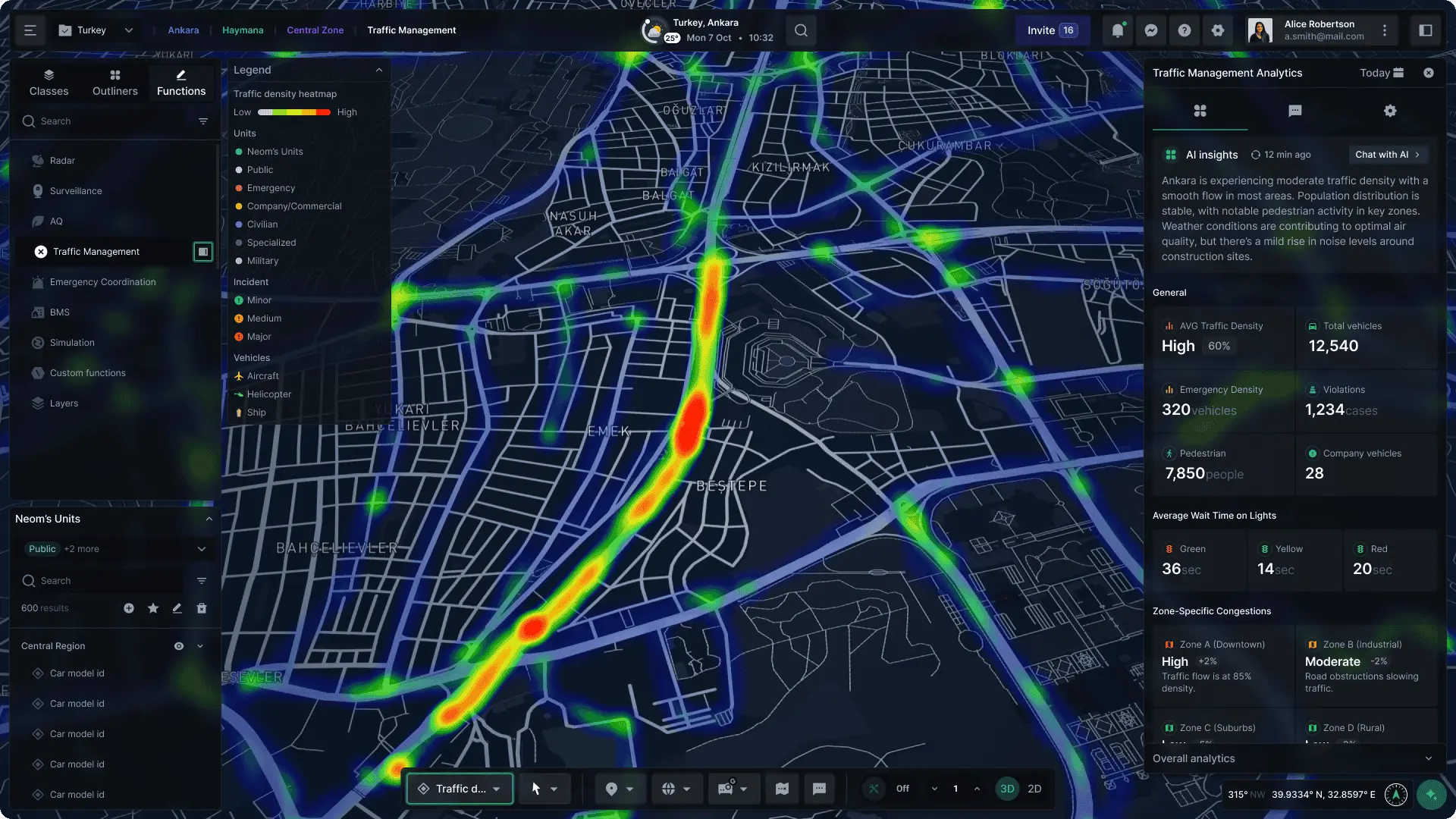1456x819 pixels.
Task: Click the notifications bell icon
Action: [x=1117, y=30]
